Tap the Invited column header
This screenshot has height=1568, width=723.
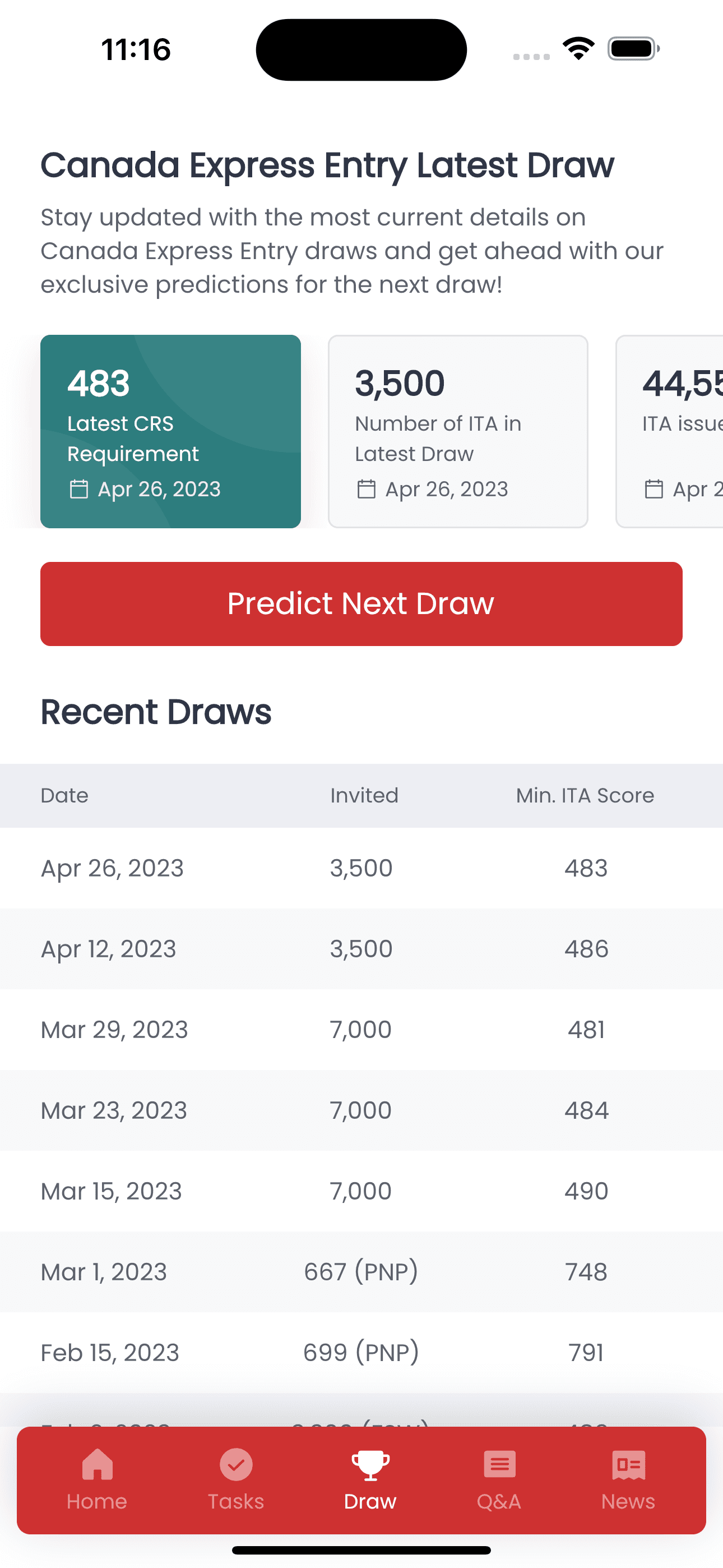coord(364,795)
